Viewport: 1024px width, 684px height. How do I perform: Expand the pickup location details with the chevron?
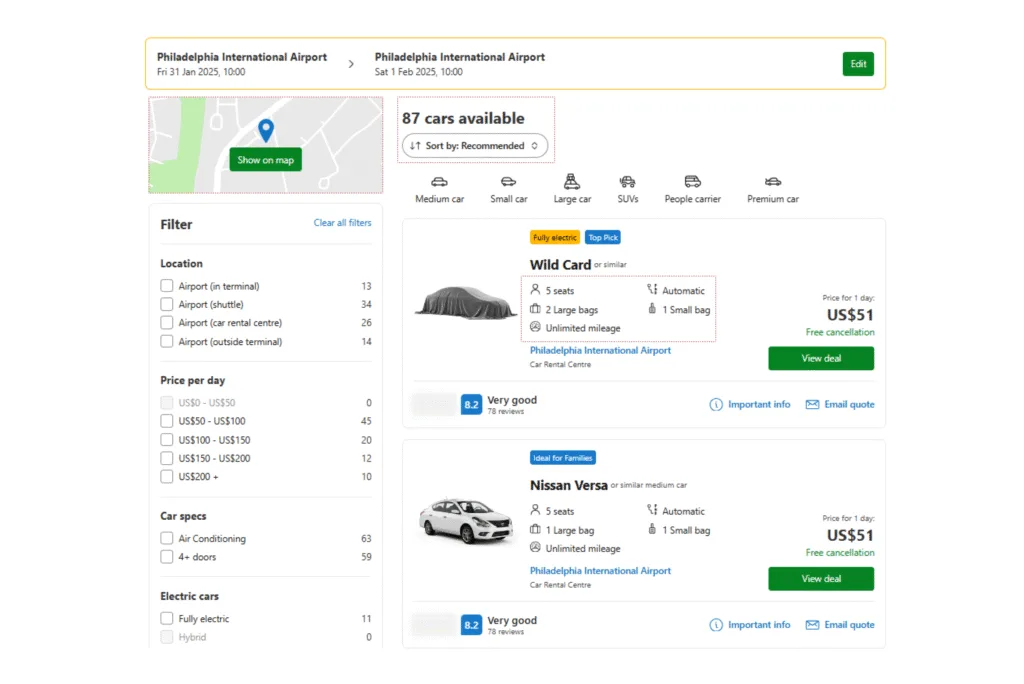349,62
